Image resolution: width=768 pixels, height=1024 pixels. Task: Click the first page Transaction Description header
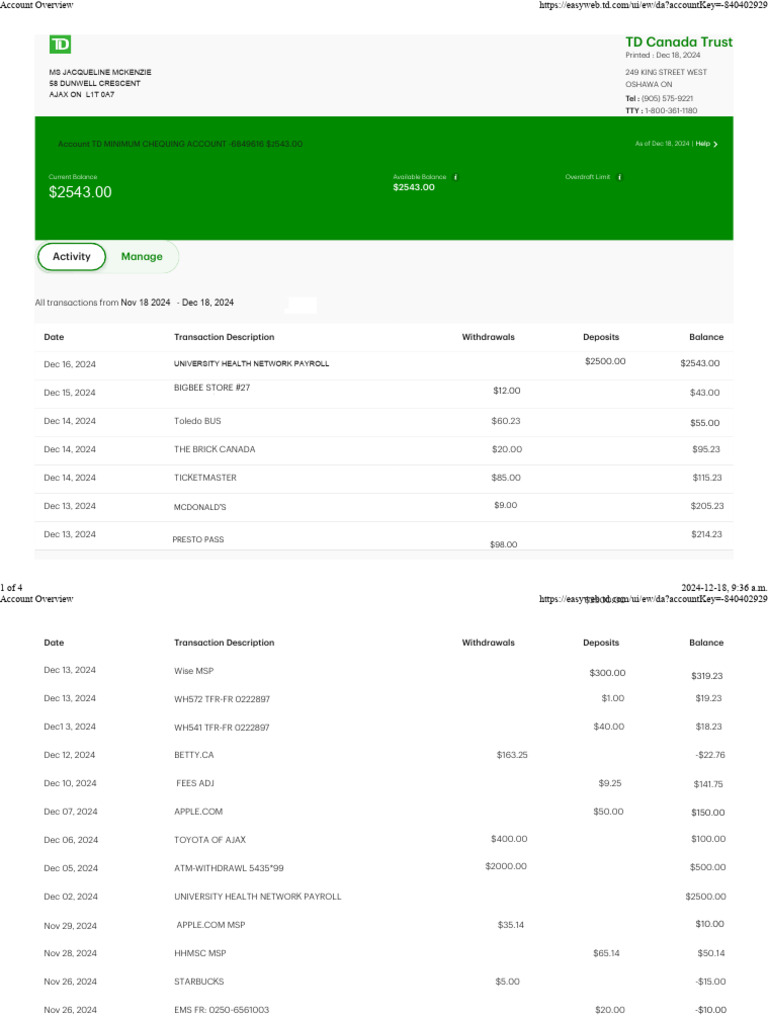[x=224, y=337]
